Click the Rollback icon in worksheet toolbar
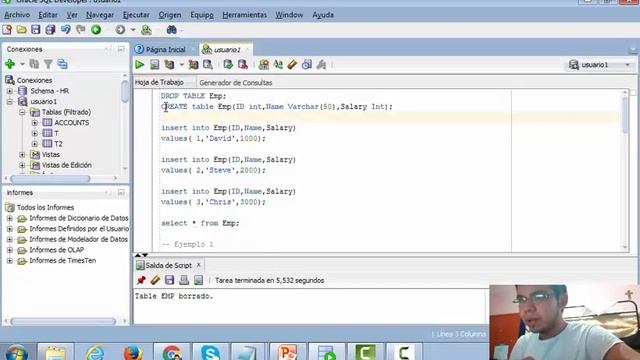The width and height of the screenshot is (640, 360). point(243,64)
